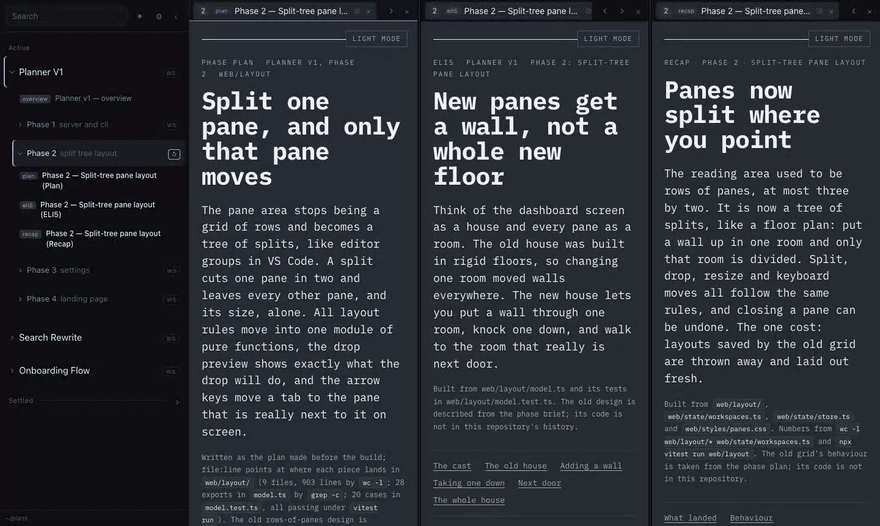Image resolution: width=880 pixels, height=526 pixels.
Task: Toggle light mode in the recap pane
Action: tap(839, 39)
